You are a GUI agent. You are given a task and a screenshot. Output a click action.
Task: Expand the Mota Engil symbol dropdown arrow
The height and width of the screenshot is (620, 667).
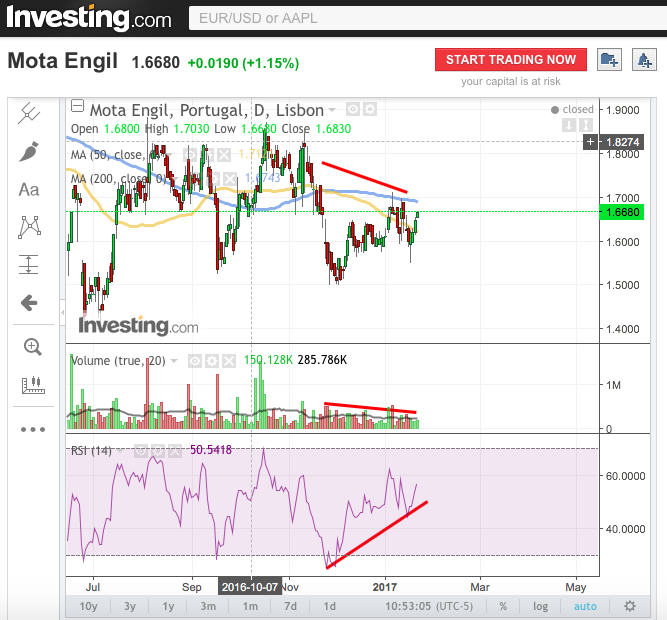[x=332, y=110]
